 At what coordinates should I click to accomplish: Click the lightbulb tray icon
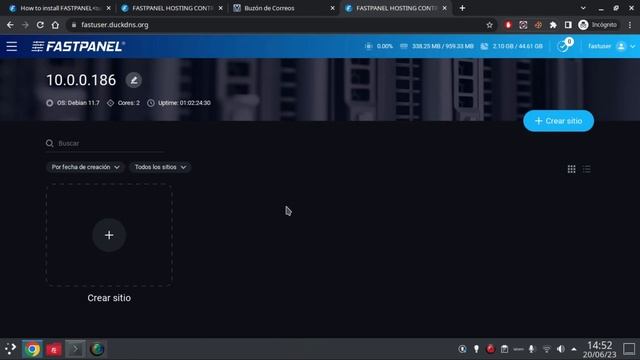click(x=476, y=349)
